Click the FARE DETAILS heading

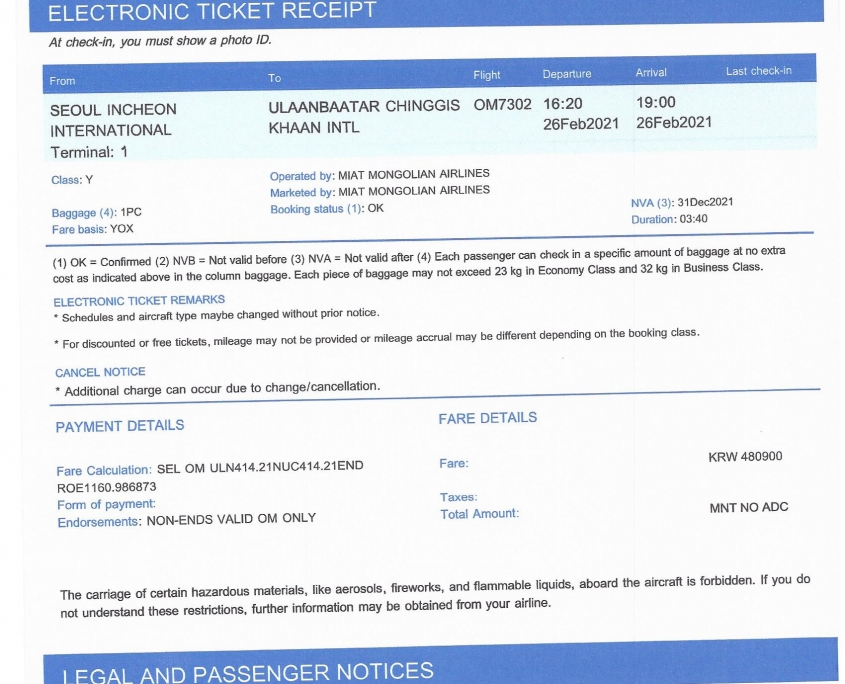[x=488, y=418]
